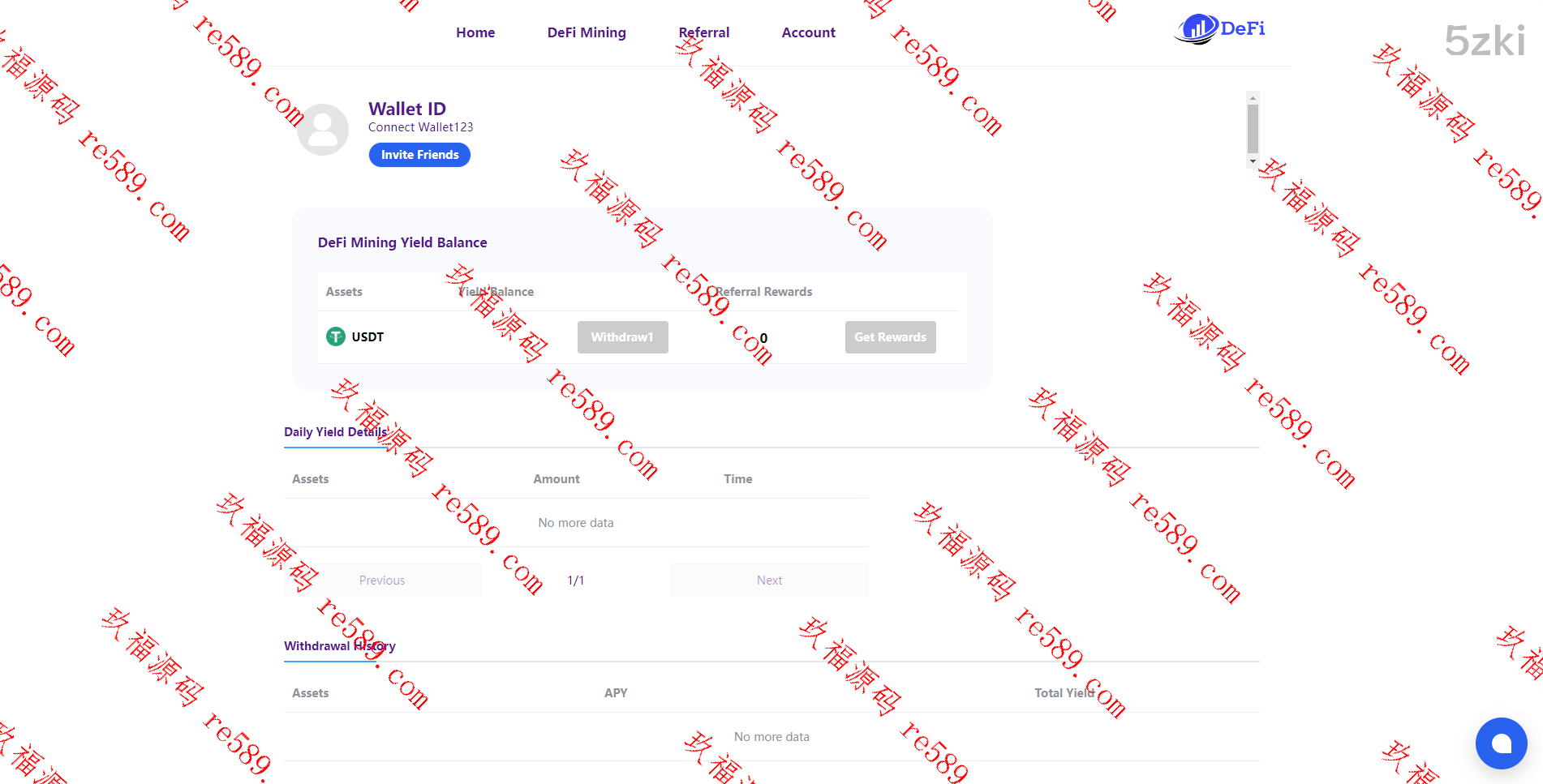
Task: Go to Previous page of yield details
Action: [382, 581]
